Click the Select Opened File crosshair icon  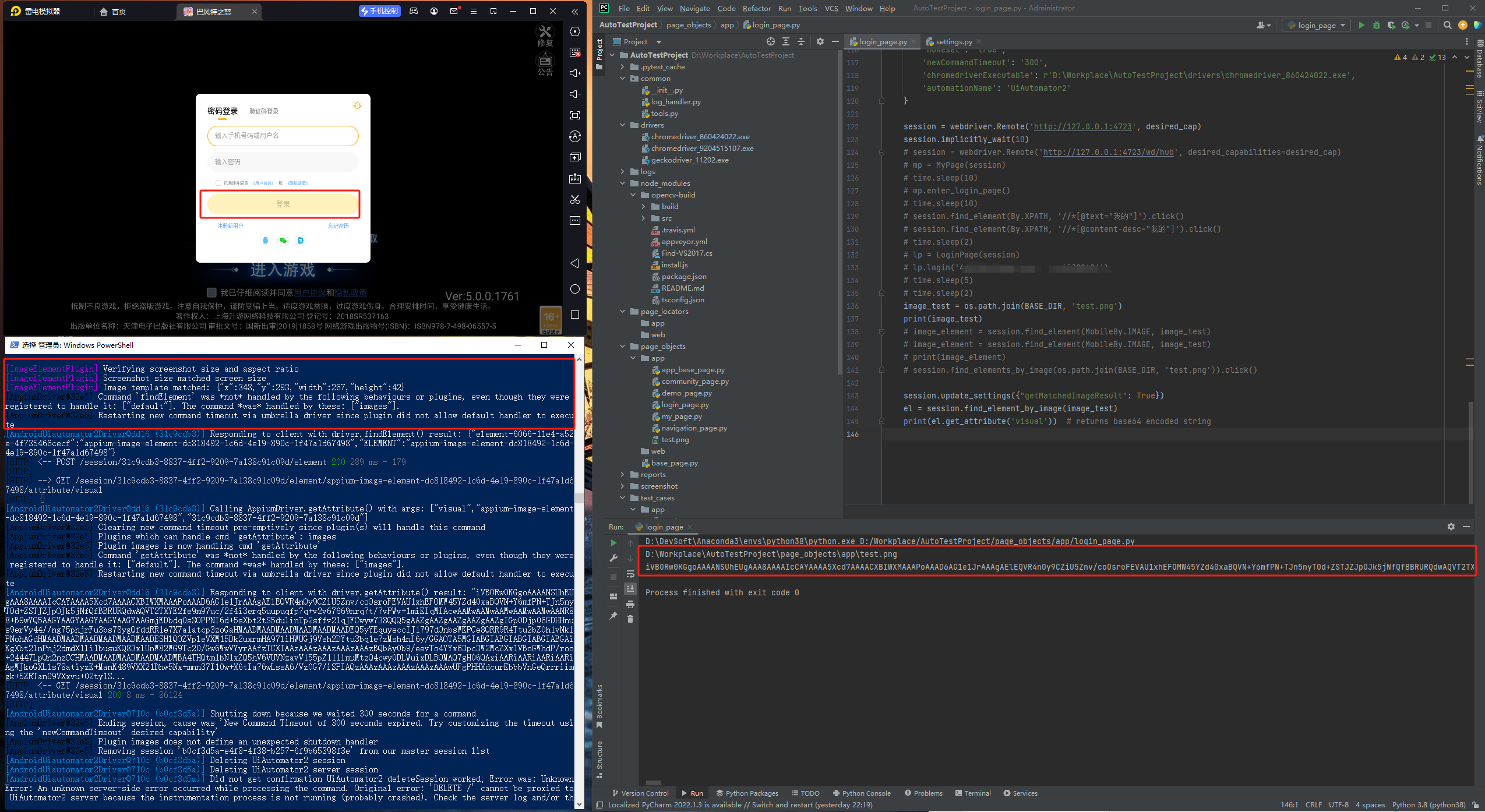coord(770,41)
